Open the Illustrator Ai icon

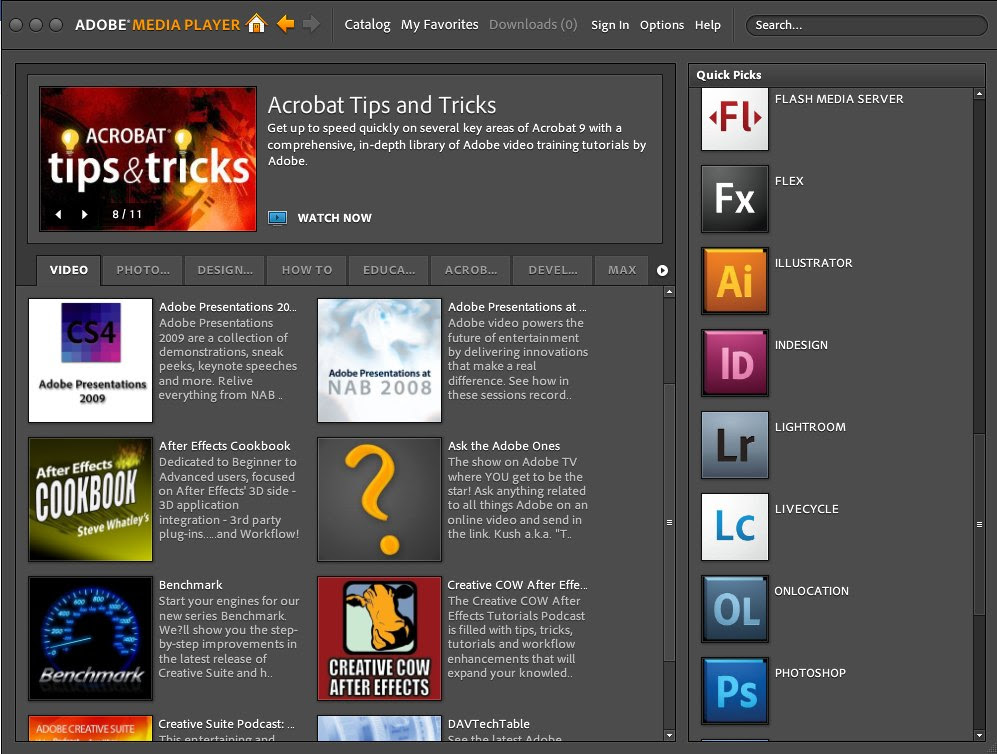pos(734,281)
